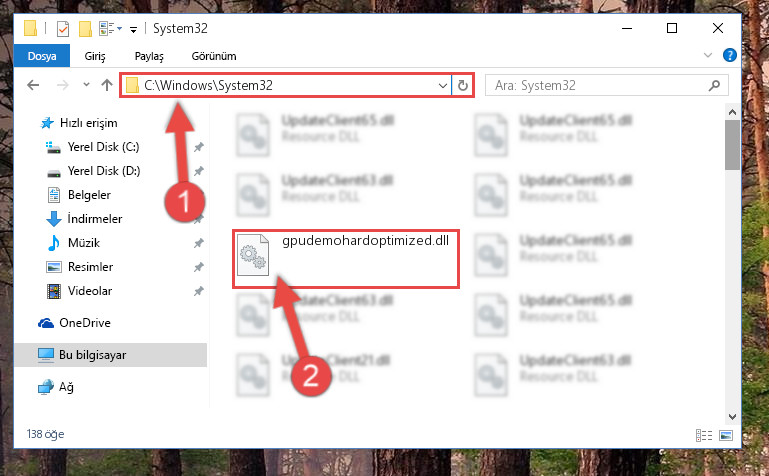The width and height of the screenshot is (769, 476).
Task: Unpin Müzik from quick access
Action: [x=198, y=243]
